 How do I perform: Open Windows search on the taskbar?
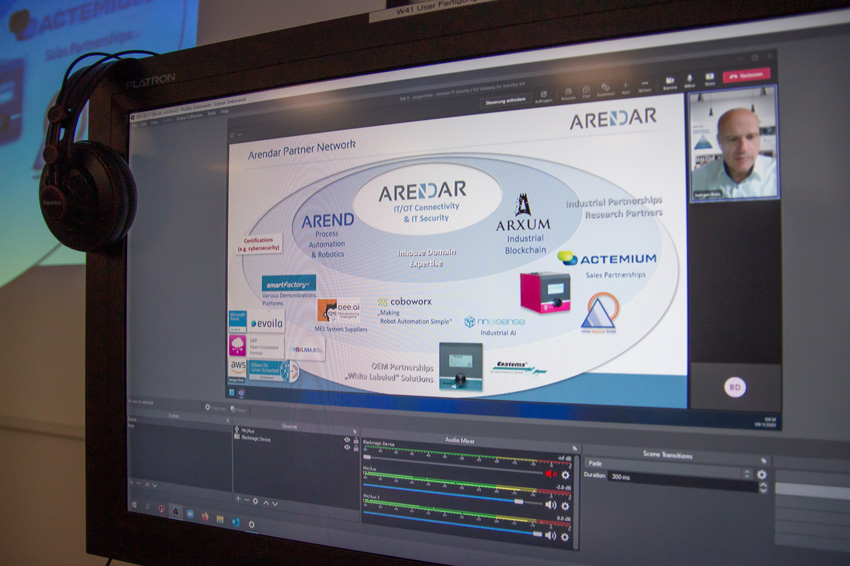pyautogui.click(x=147, y=506)
